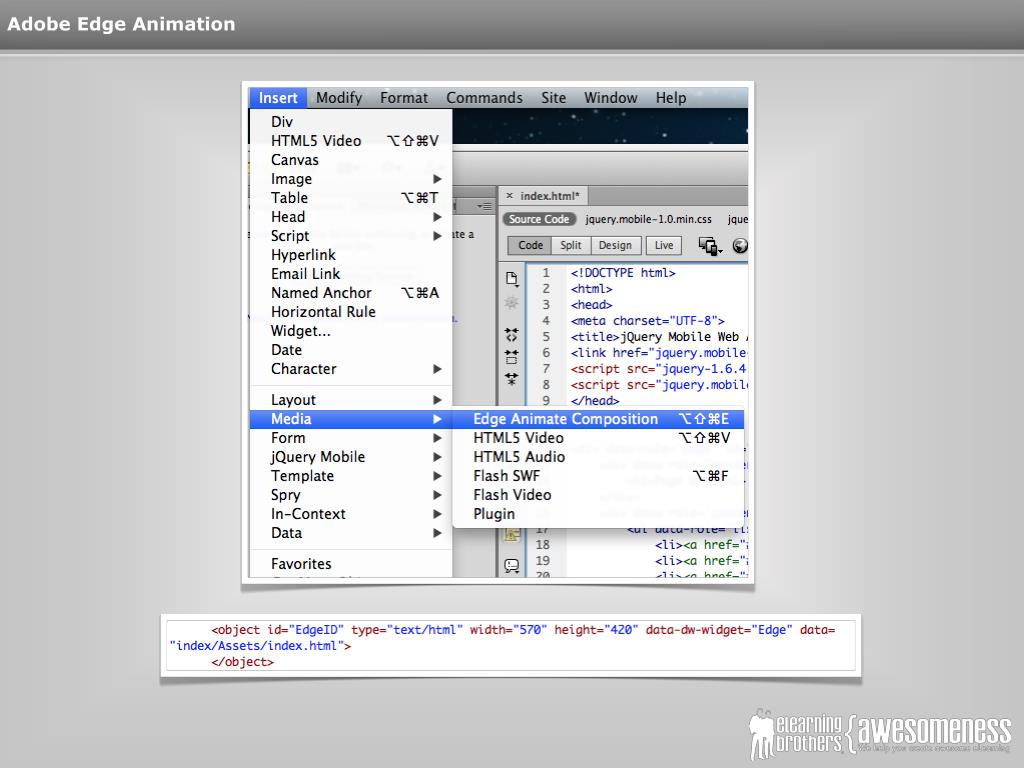Expand the jQuery Mobile submenu arrow
The width and height of the screenshot is (1024, 768).
[x=438, y=457]
